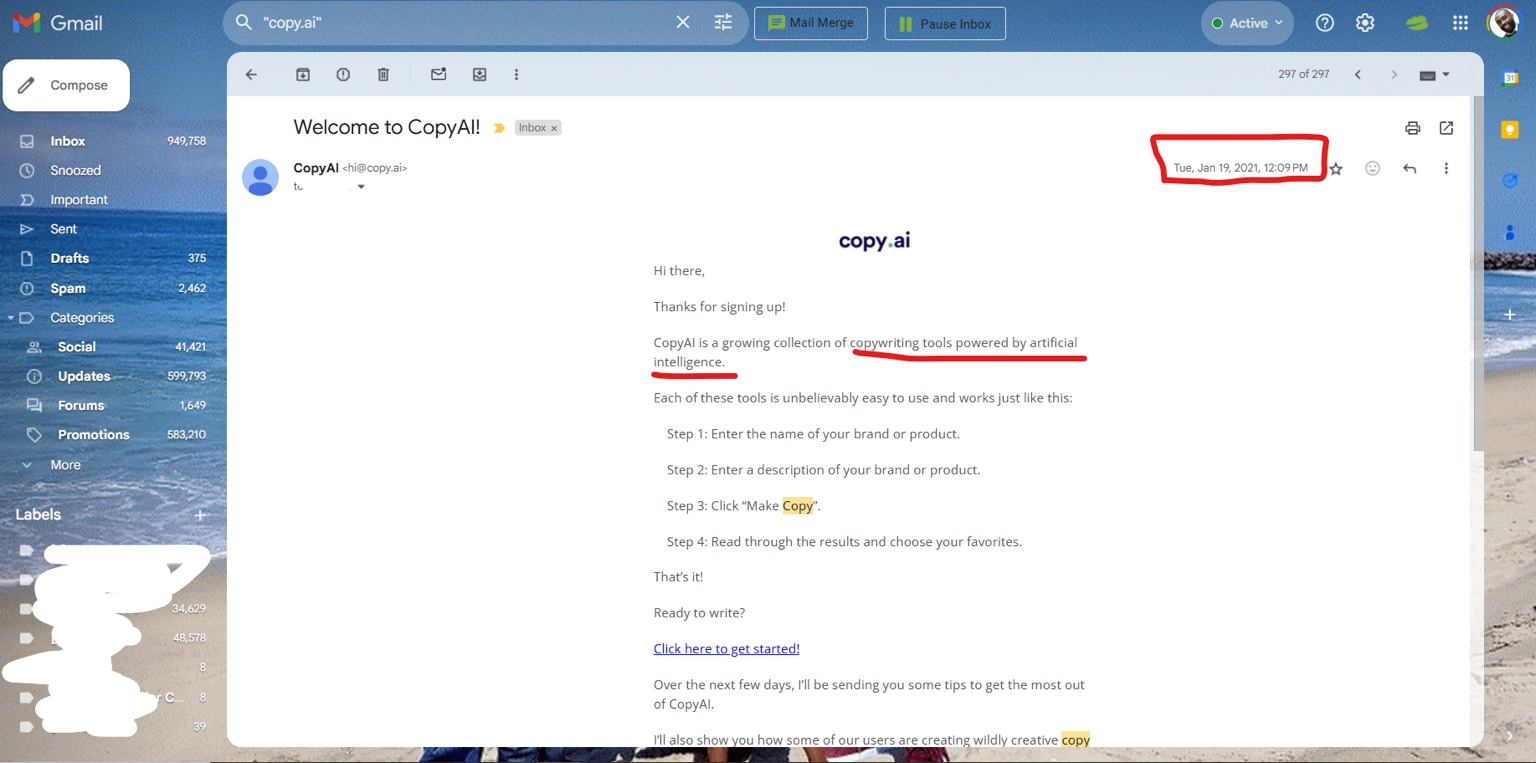
Task: Click the search magnifier icon
Action: (243, 22)
